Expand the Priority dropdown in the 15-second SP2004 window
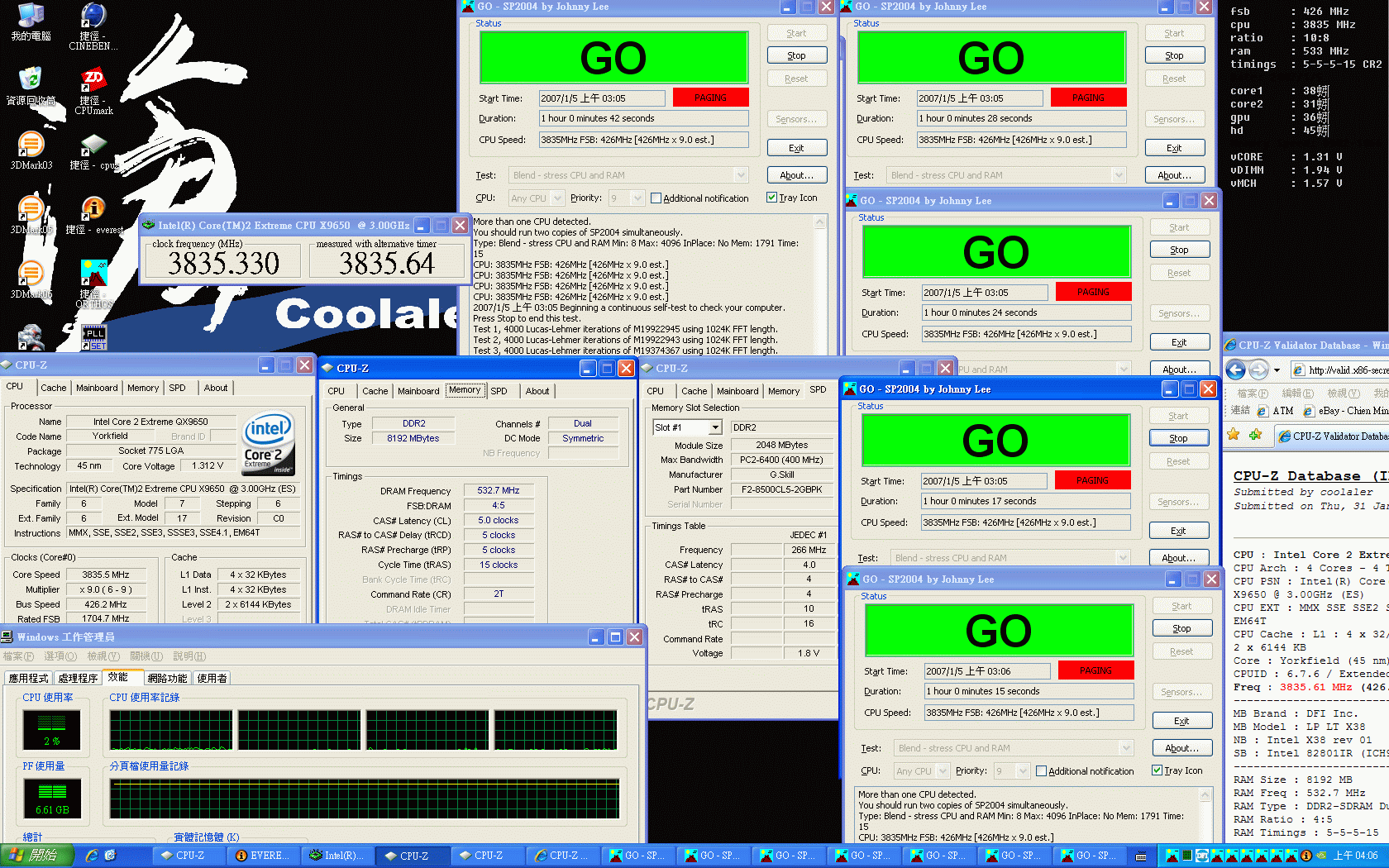1389x868 pixels. (1023, 771)
